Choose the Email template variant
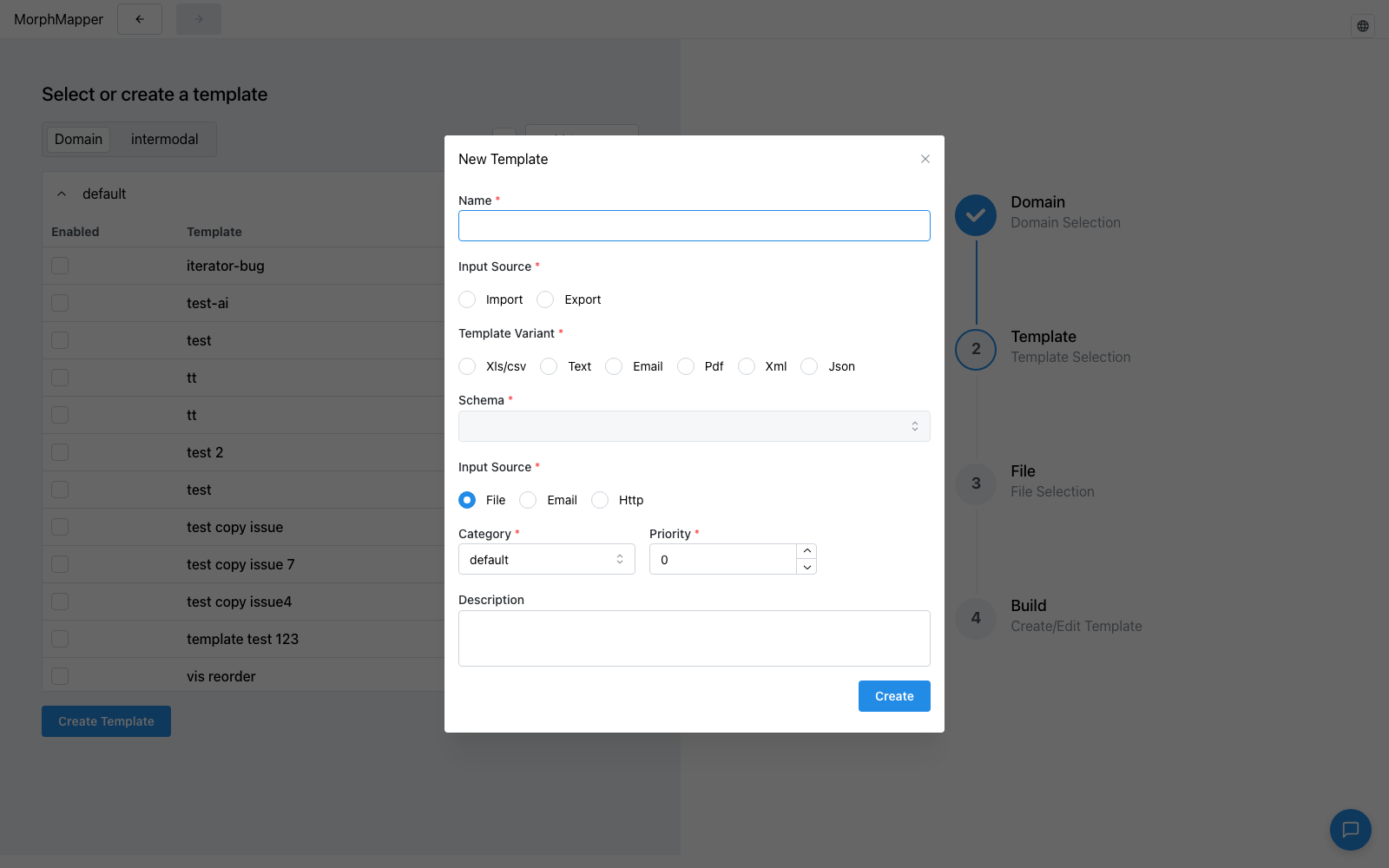 pos(614,366)
